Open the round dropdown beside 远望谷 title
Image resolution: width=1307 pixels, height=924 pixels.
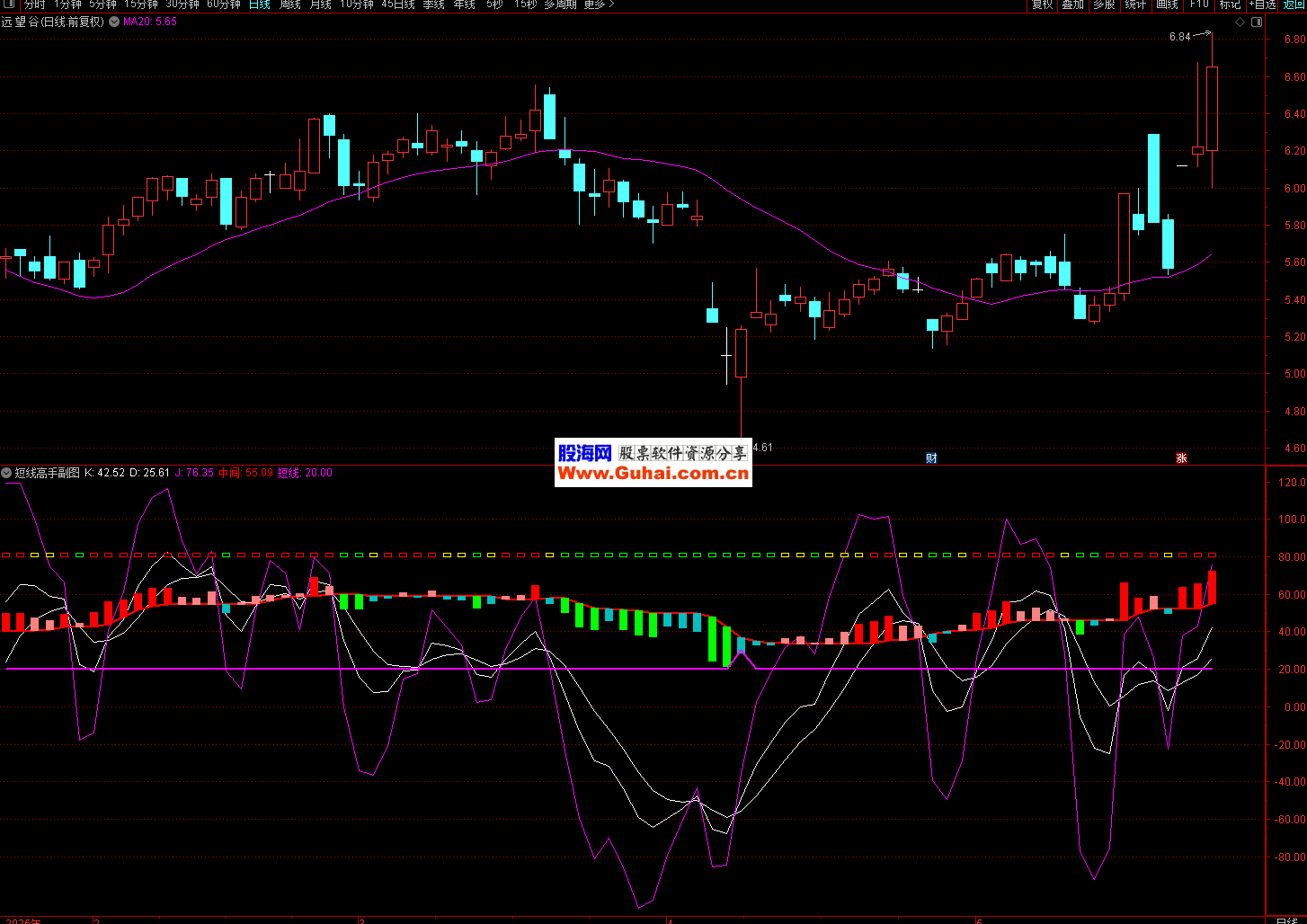[114, 22]
